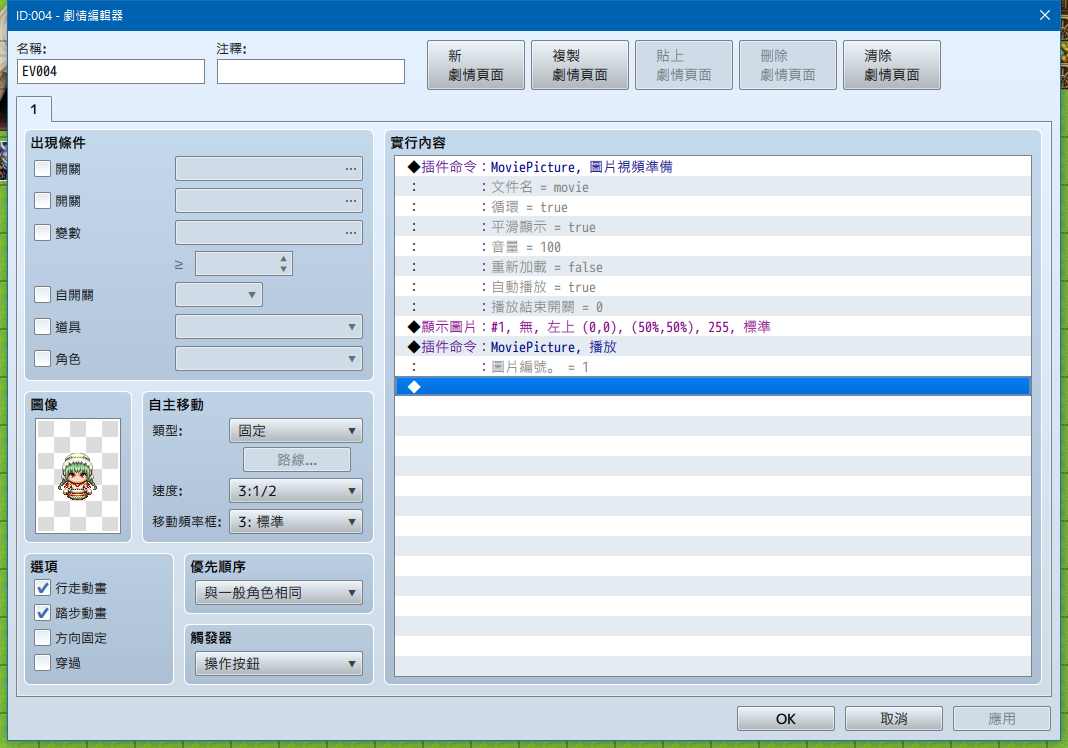
Task: Open the 觸發器 dropdown showing 操作按鈕
Action: [x=279, y=664]
